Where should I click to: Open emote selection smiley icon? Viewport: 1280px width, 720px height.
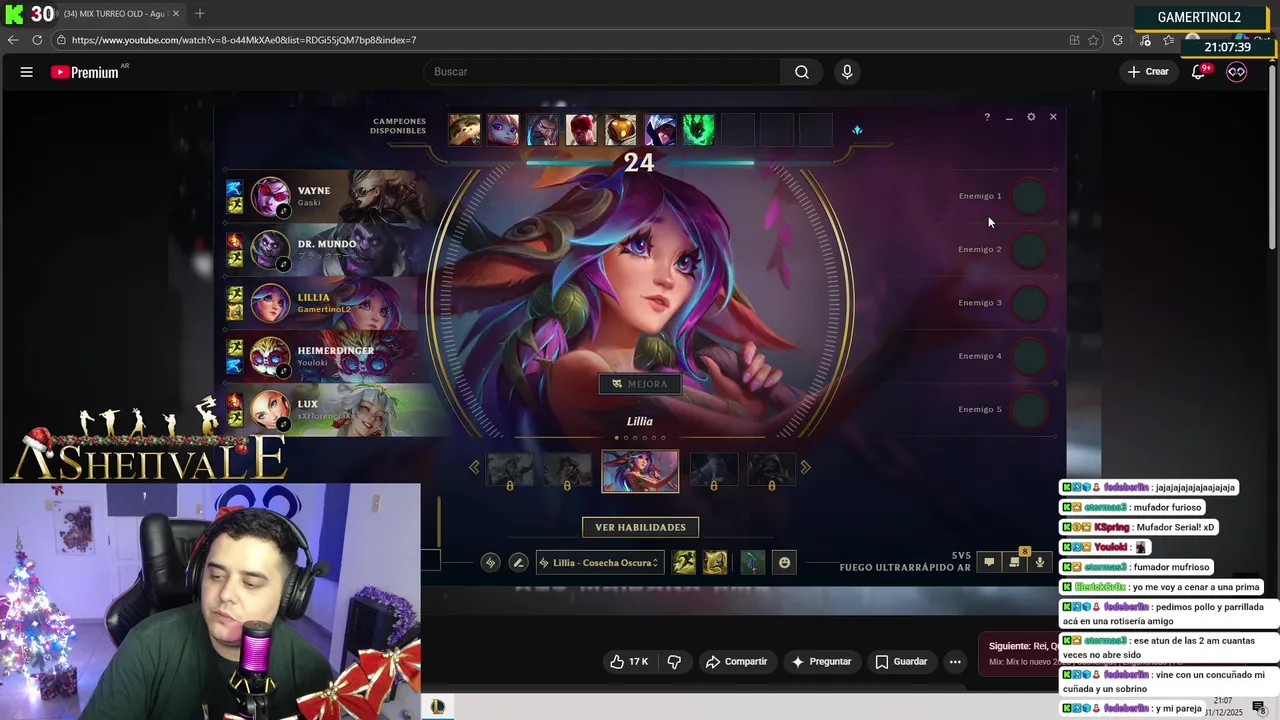pos(784,563)
